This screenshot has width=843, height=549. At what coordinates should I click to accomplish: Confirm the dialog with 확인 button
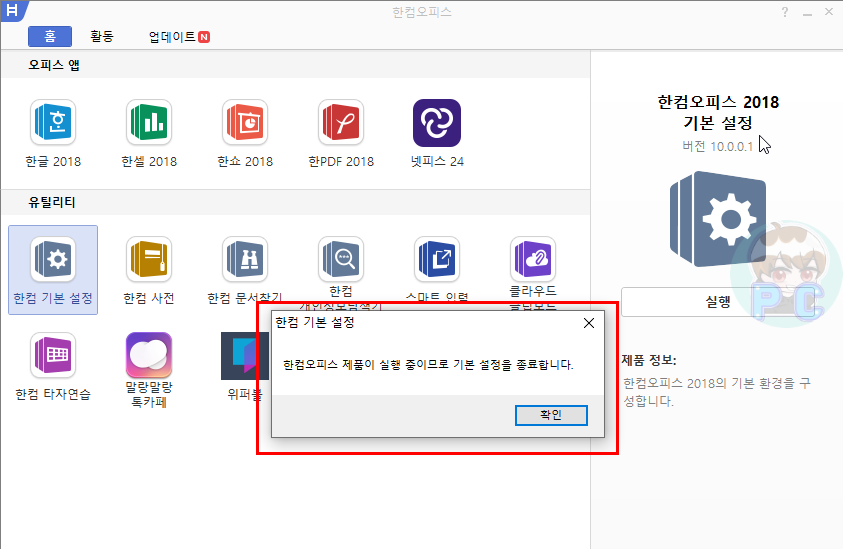(x=551, y=415)
